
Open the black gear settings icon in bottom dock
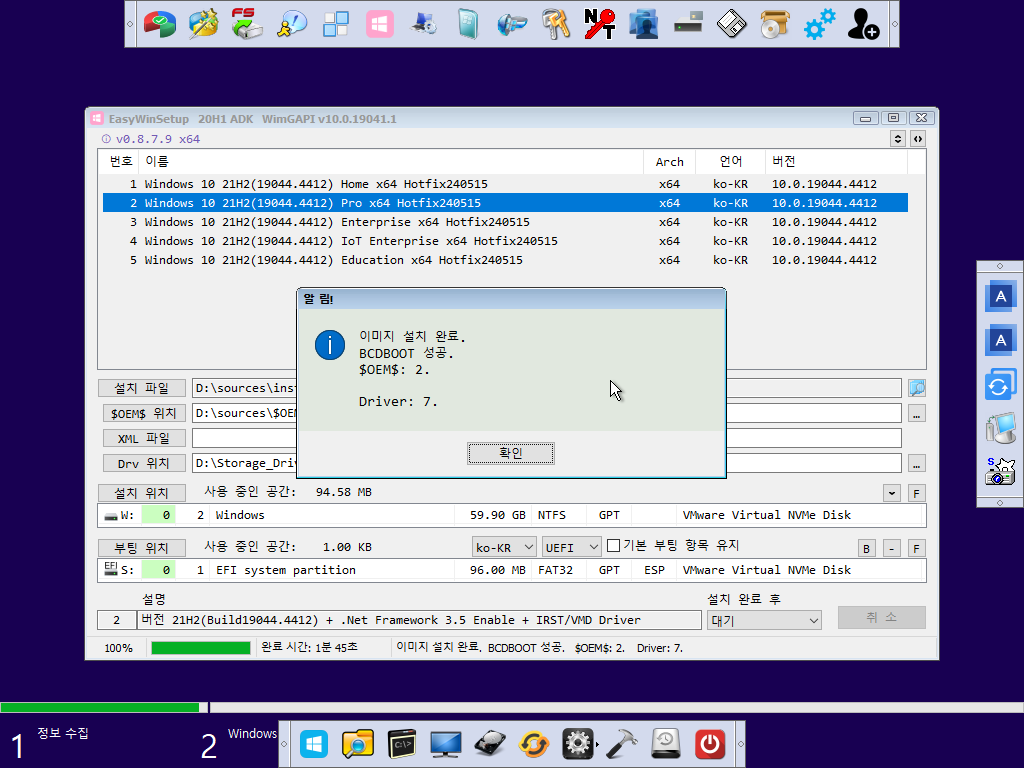578,744
